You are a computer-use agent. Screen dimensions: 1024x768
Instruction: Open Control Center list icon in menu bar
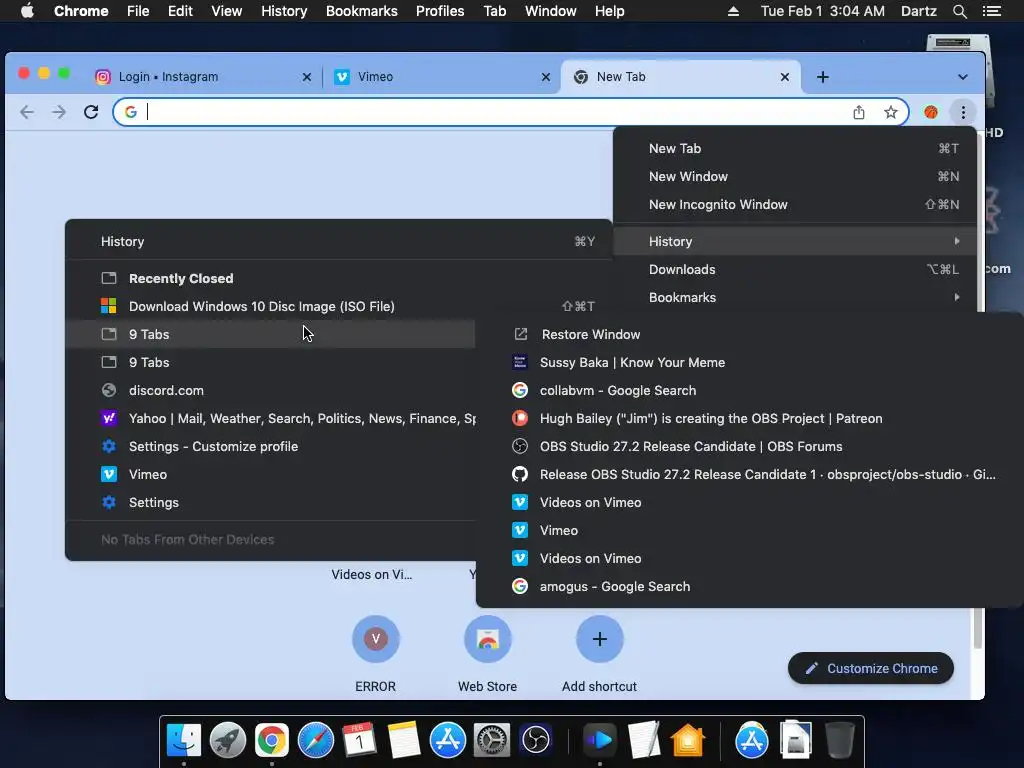(x=991, y=11)
